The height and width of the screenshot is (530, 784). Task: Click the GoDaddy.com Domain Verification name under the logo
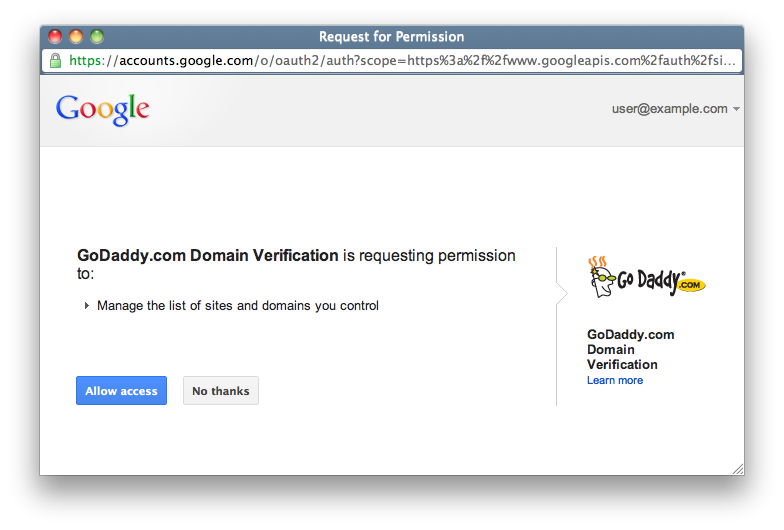630,350
